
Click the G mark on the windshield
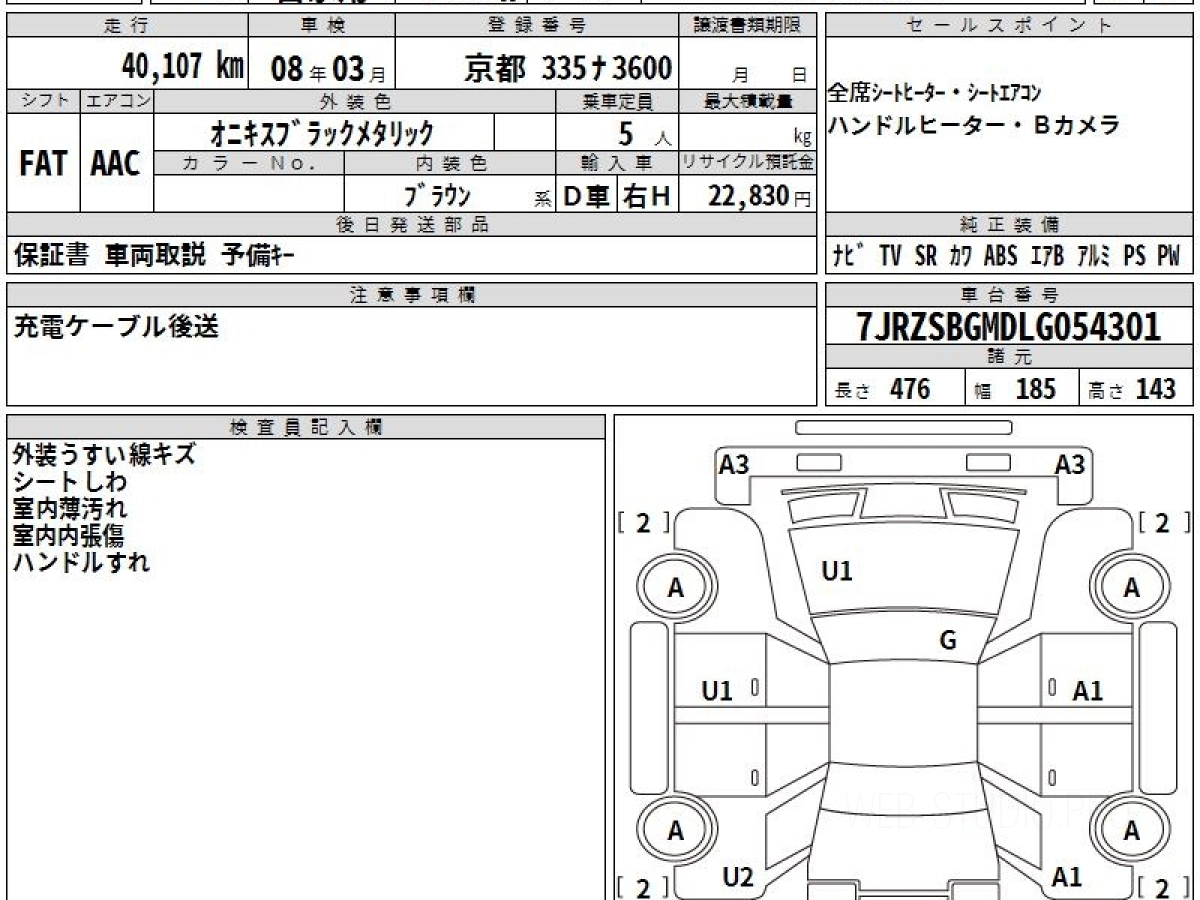948,641
